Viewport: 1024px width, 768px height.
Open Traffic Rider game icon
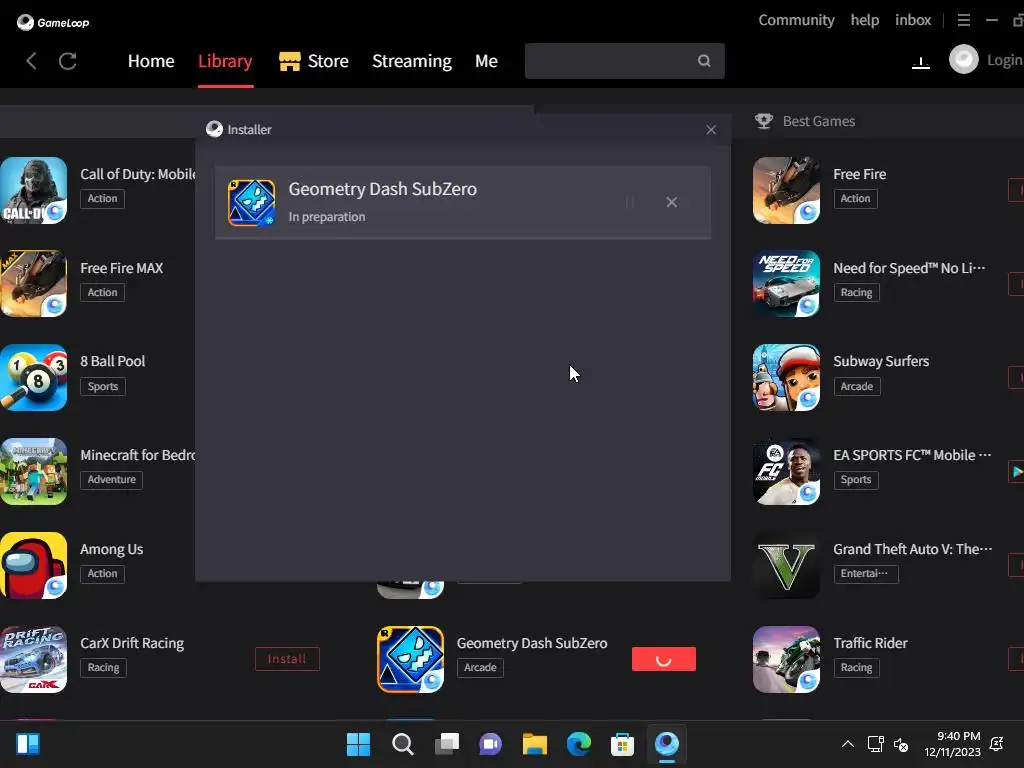pyautogui.click(x=786, y=660)
